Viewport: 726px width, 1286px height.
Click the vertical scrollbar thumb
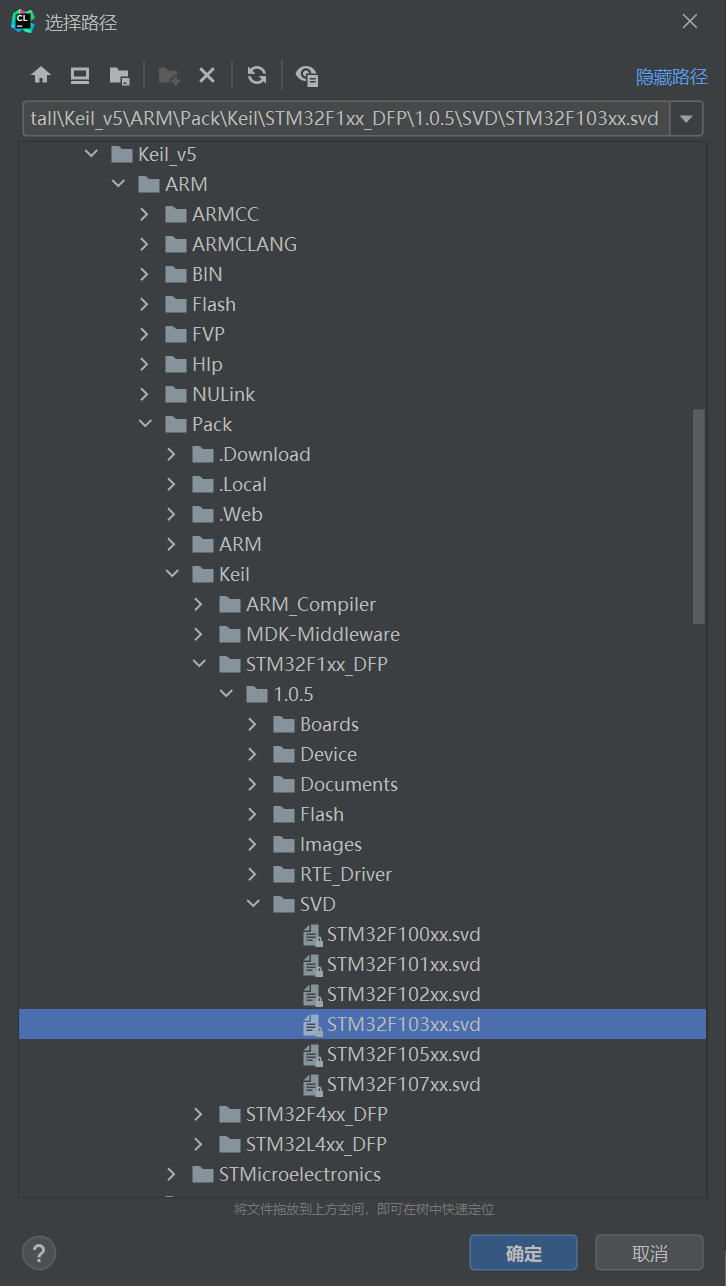(x=698, y=515)
